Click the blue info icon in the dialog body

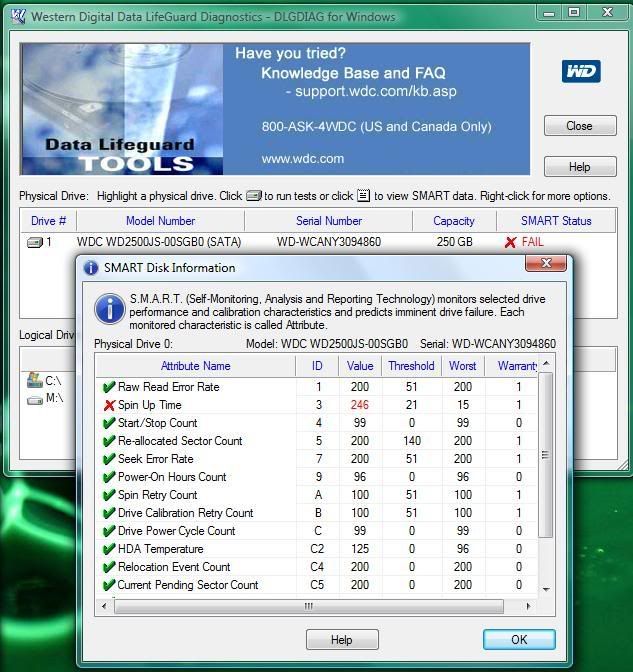pos(110,309)
